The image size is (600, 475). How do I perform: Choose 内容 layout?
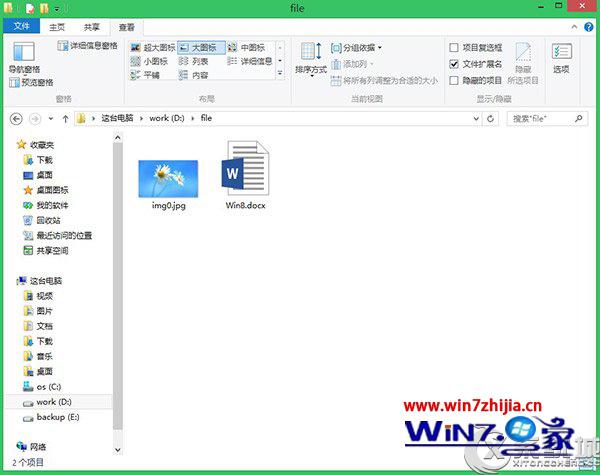[x=194, y=75]
